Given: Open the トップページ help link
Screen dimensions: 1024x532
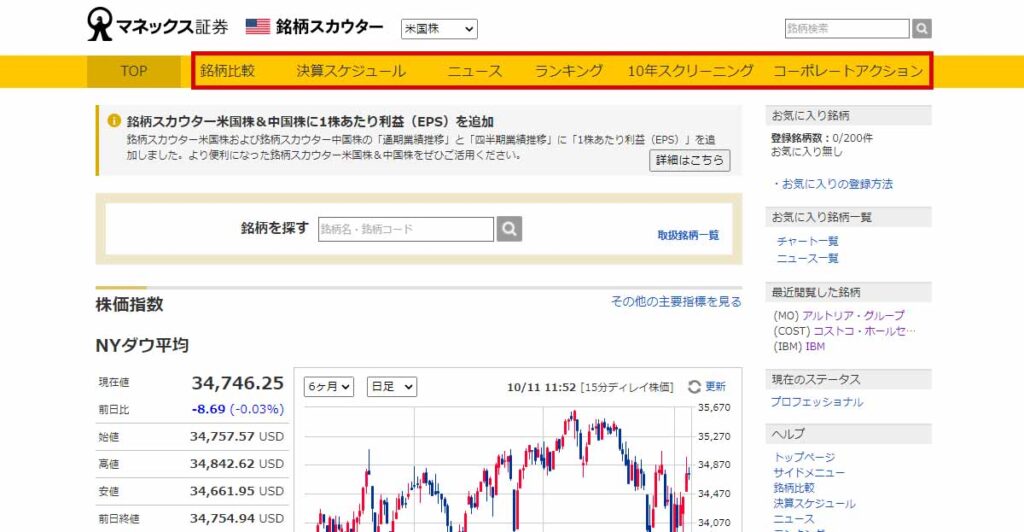Looking at the screenshot, I should coord(805,457).
